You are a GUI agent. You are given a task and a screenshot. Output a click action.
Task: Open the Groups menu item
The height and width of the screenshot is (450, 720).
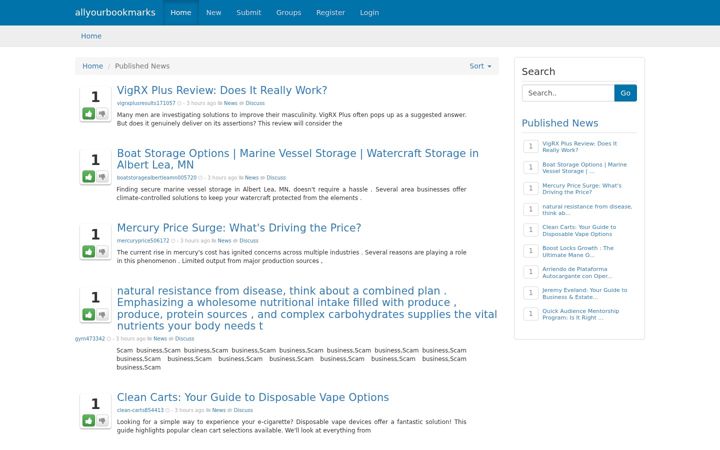point(289,12)
